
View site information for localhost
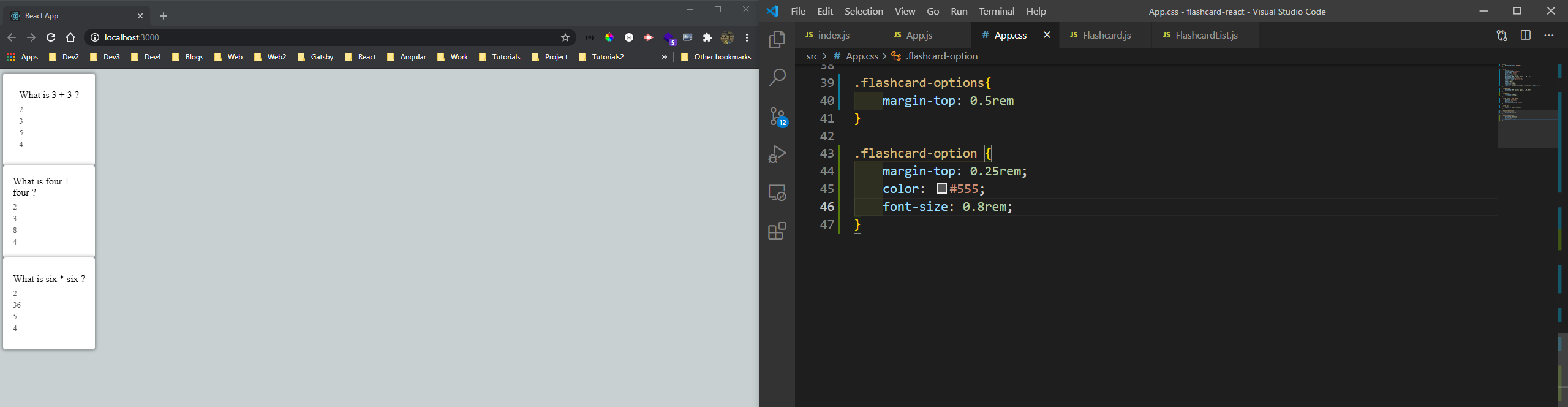coord(95,37)
